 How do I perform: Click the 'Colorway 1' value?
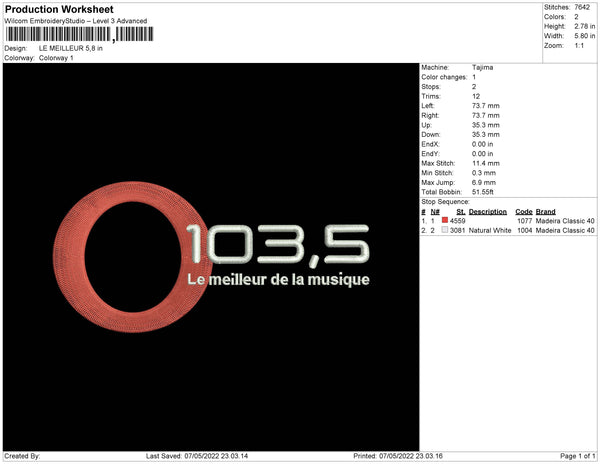56,58
